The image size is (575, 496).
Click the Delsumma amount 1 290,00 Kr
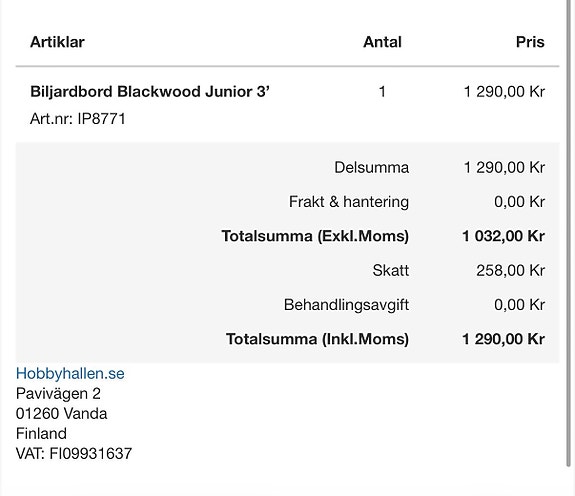504,168
